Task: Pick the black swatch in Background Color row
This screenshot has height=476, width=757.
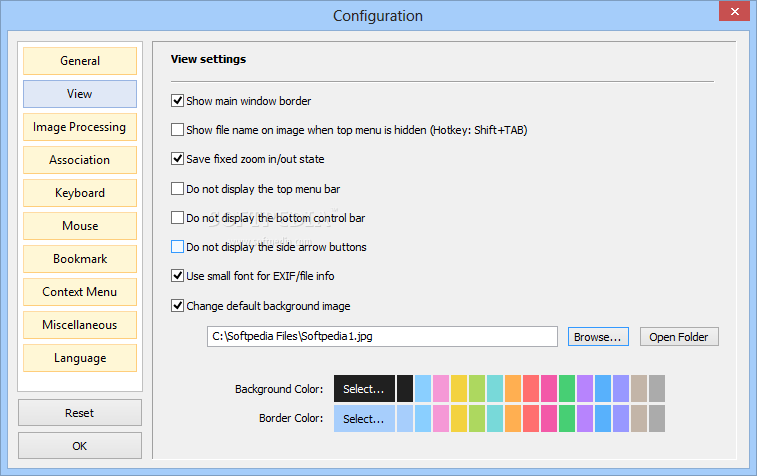Action: coord(405,389)
